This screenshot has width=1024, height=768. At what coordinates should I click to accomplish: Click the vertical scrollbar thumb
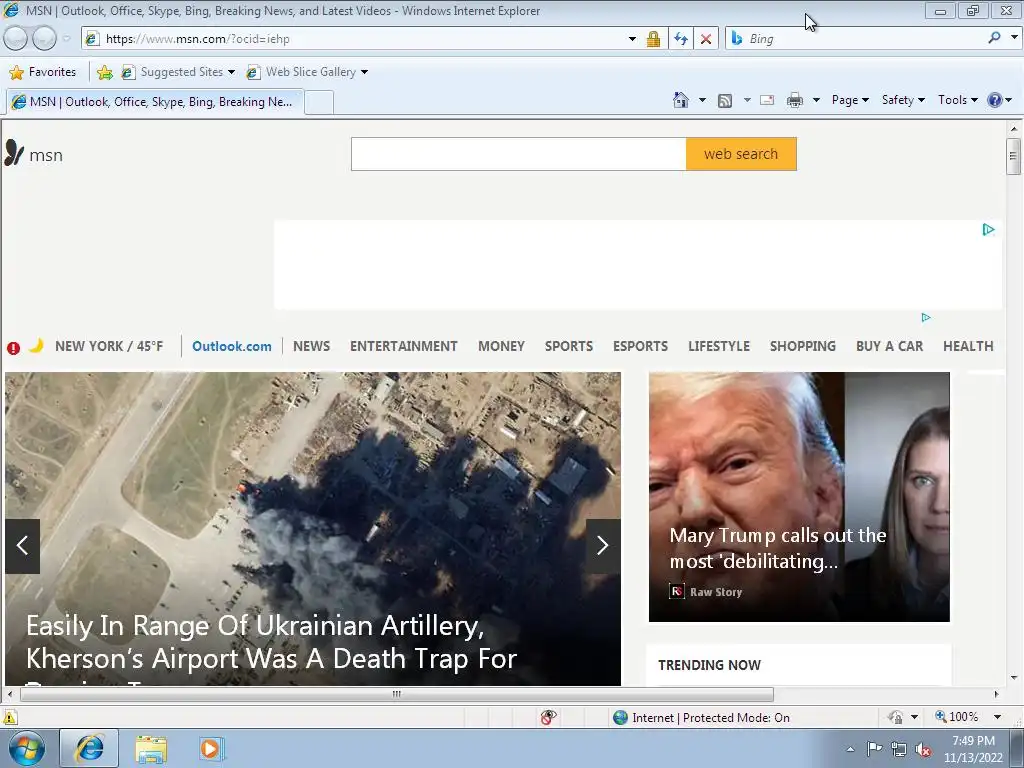[x=1013, y=156]
